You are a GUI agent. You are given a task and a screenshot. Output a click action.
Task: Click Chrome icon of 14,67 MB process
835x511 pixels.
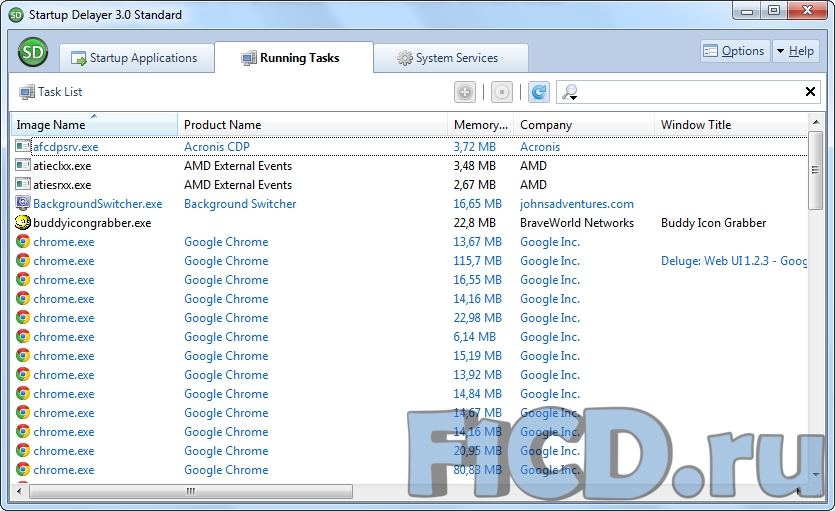[x=23, y=413]
